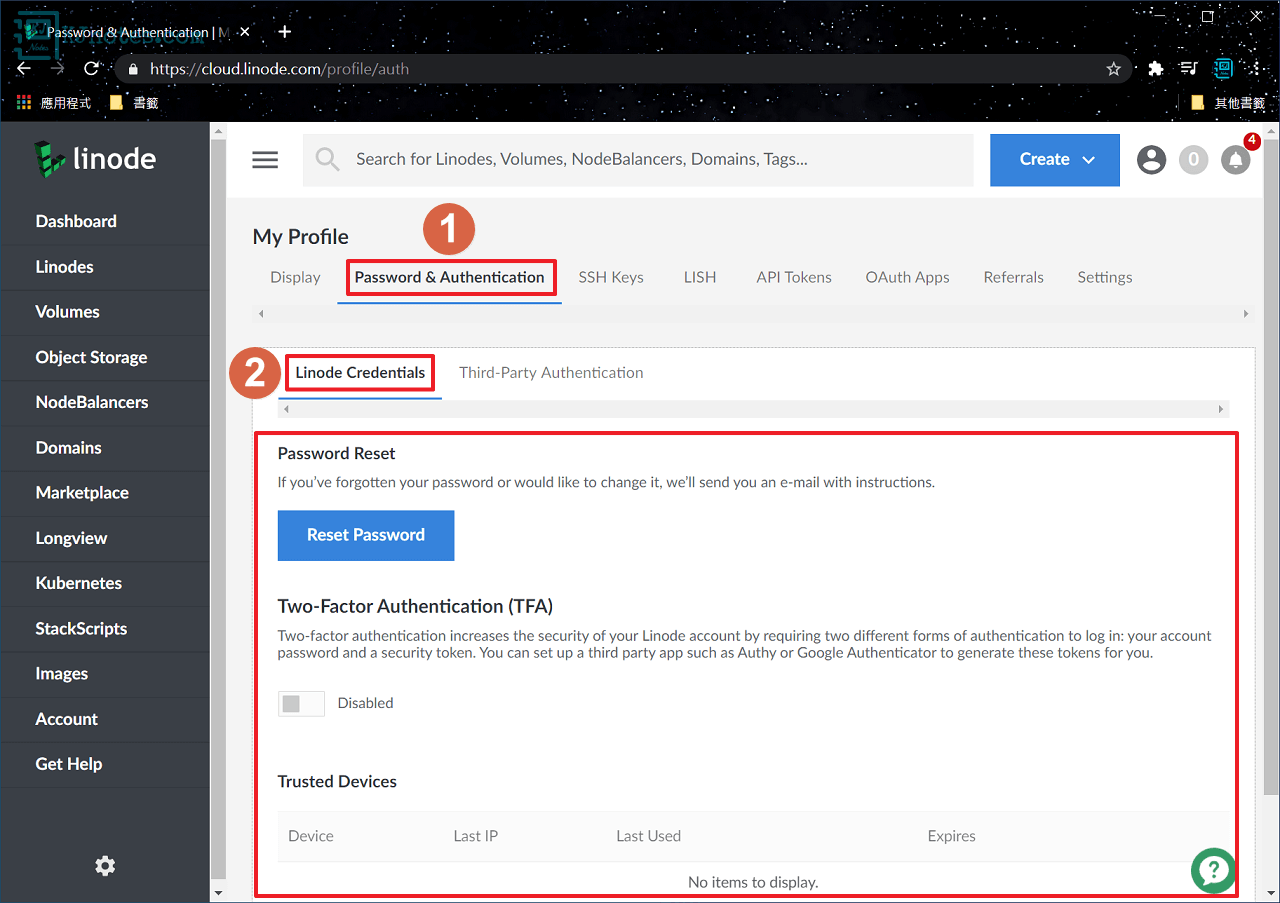The width and height of the screenshot is (1280, 903).
Task: Open the OAuth Apps tab
Action: [908, 277]
